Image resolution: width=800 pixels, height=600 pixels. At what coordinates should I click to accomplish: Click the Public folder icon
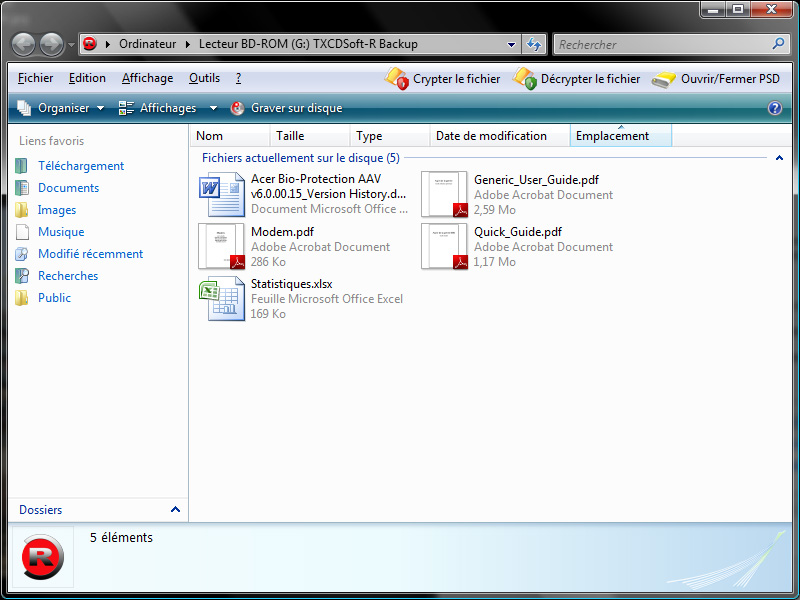[21, 297]
